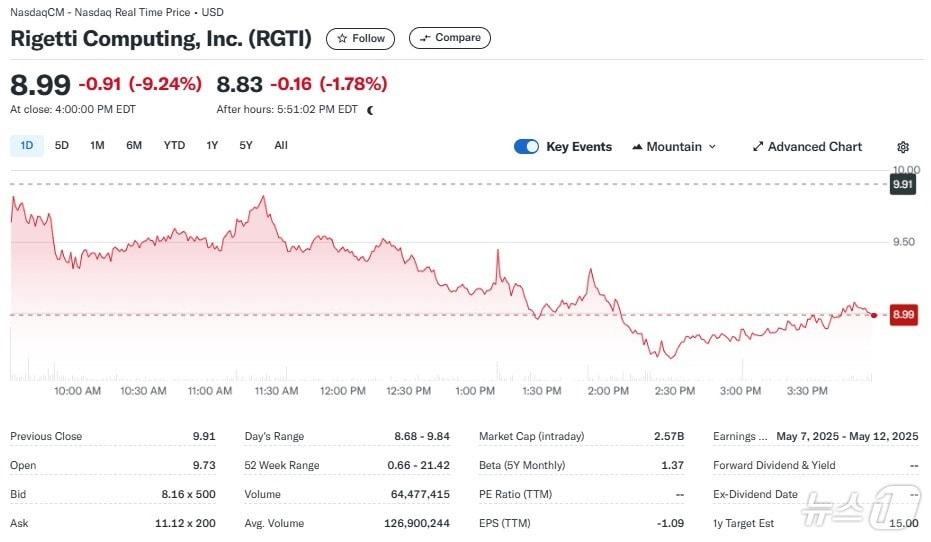Click the 8.99 current price marker

[x=903, y=315]
